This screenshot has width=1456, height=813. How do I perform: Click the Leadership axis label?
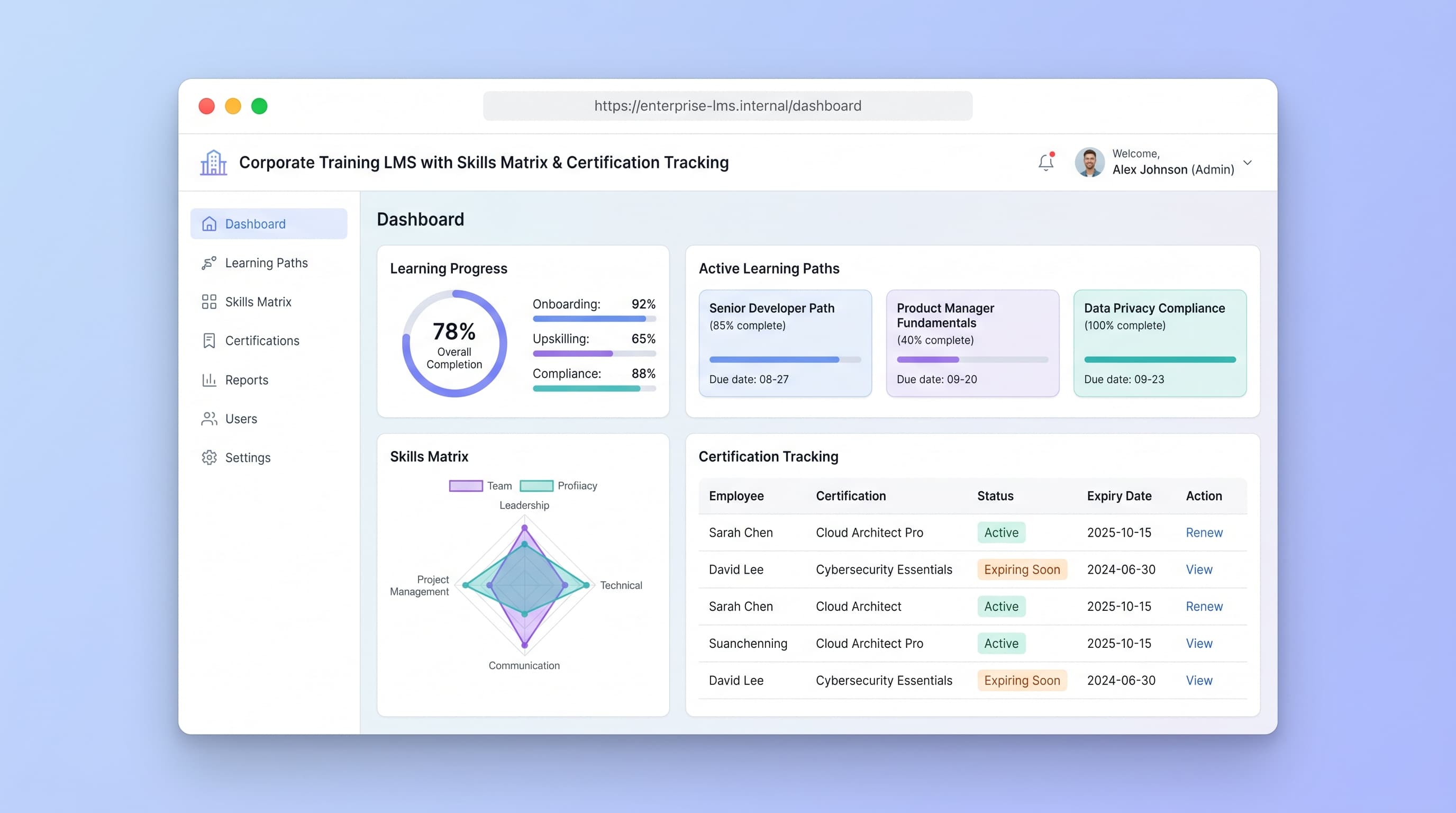524,505
